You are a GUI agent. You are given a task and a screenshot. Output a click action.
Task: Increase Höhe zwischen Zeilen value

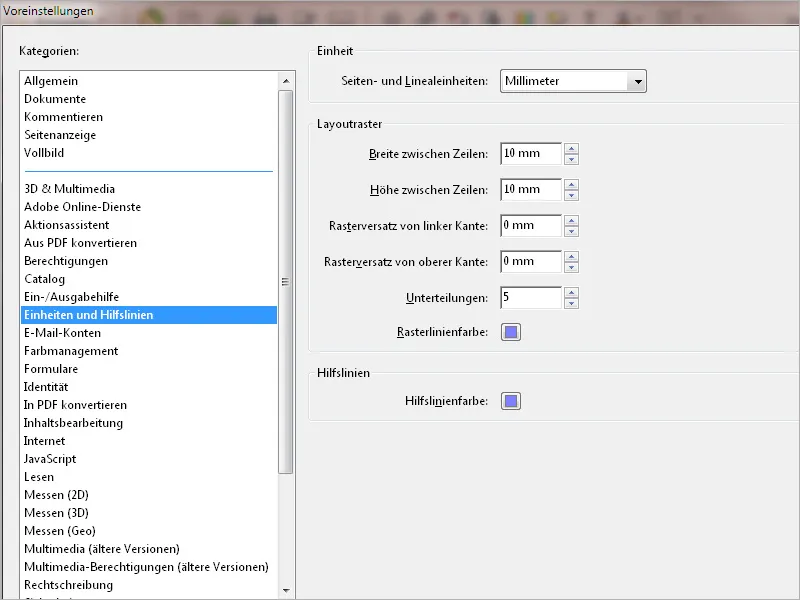coord(571,184)
